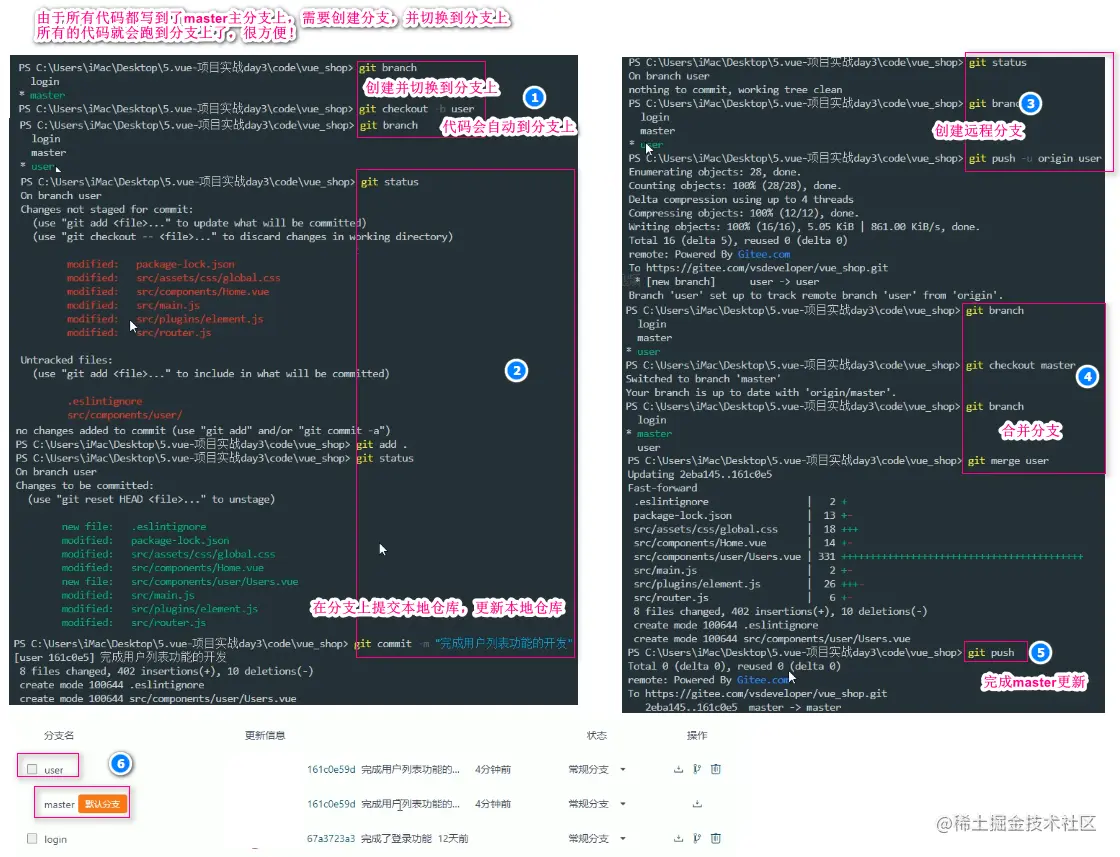Viewport: 1120px width, 857px height.
Task: Click the 'Untracked files:' line
Action: coord(66,360)
